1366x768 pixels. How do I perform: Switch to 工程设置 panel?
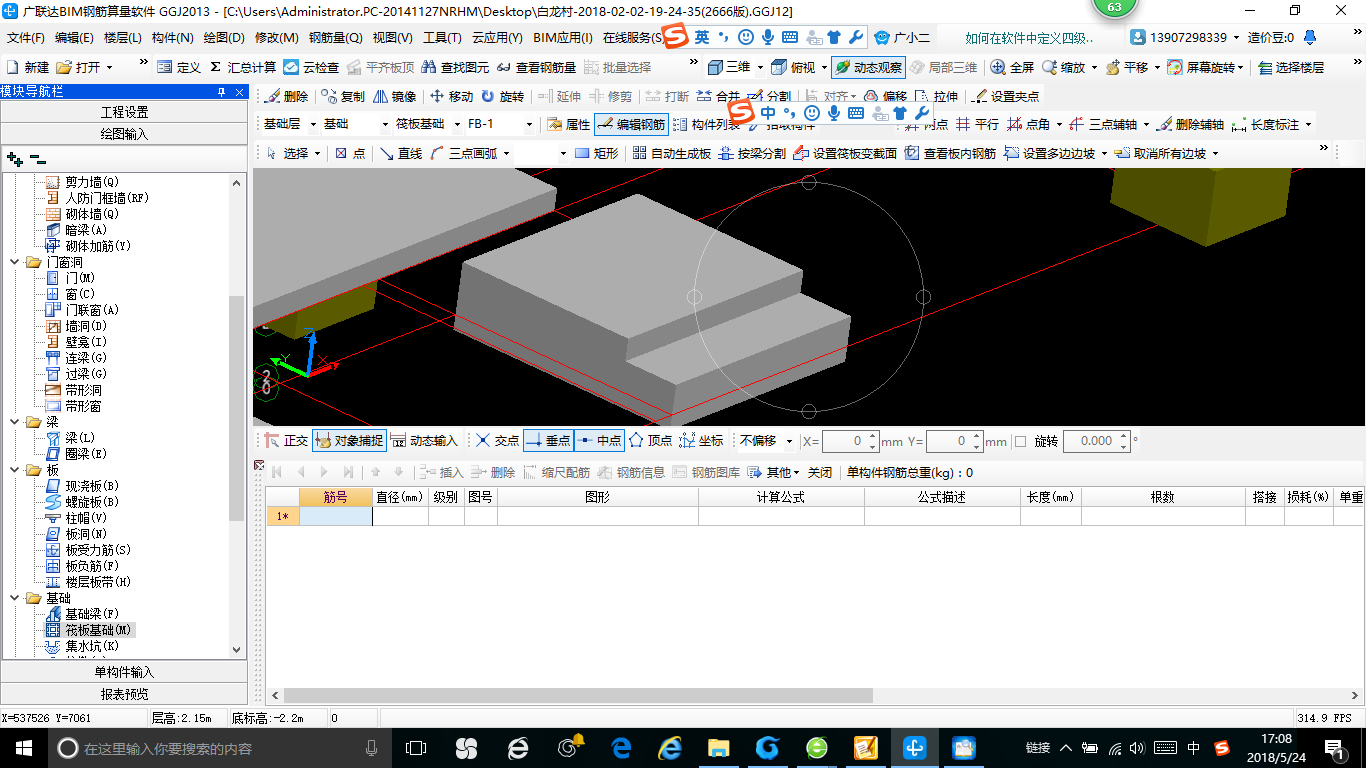[124, 112]
